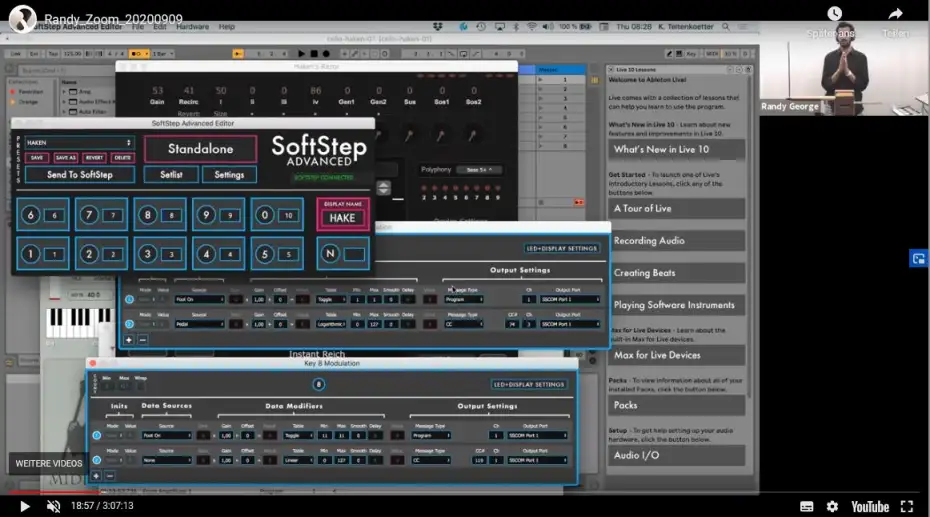Switch to Standalone mode
The image size is (930, 517).
click(200, 149)
